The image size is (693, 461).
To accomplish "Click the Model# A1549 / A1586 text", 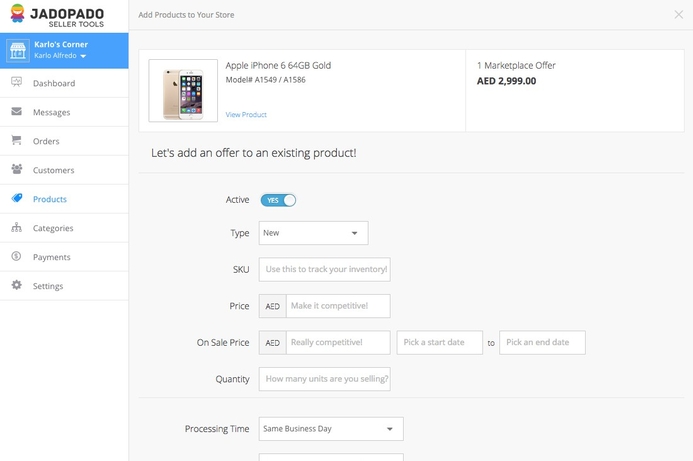I will click(x=265, y=80).
